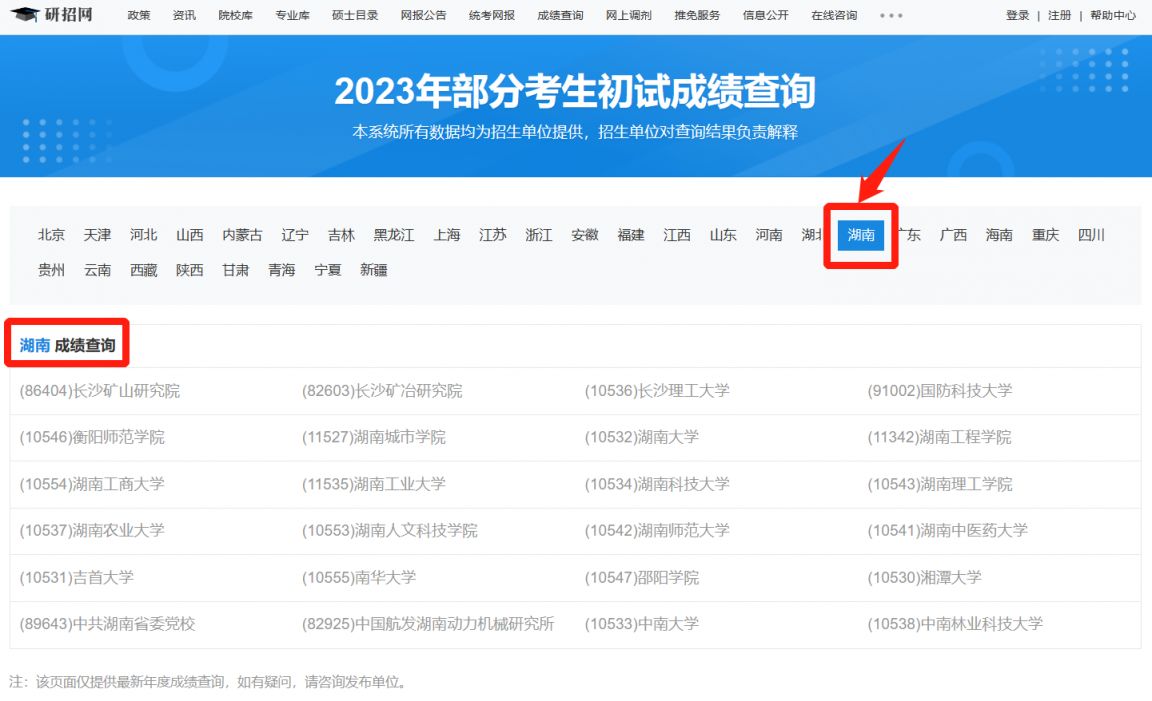Open the 帮助中心 link
Screen dimensions: 1152x701
1113,15
